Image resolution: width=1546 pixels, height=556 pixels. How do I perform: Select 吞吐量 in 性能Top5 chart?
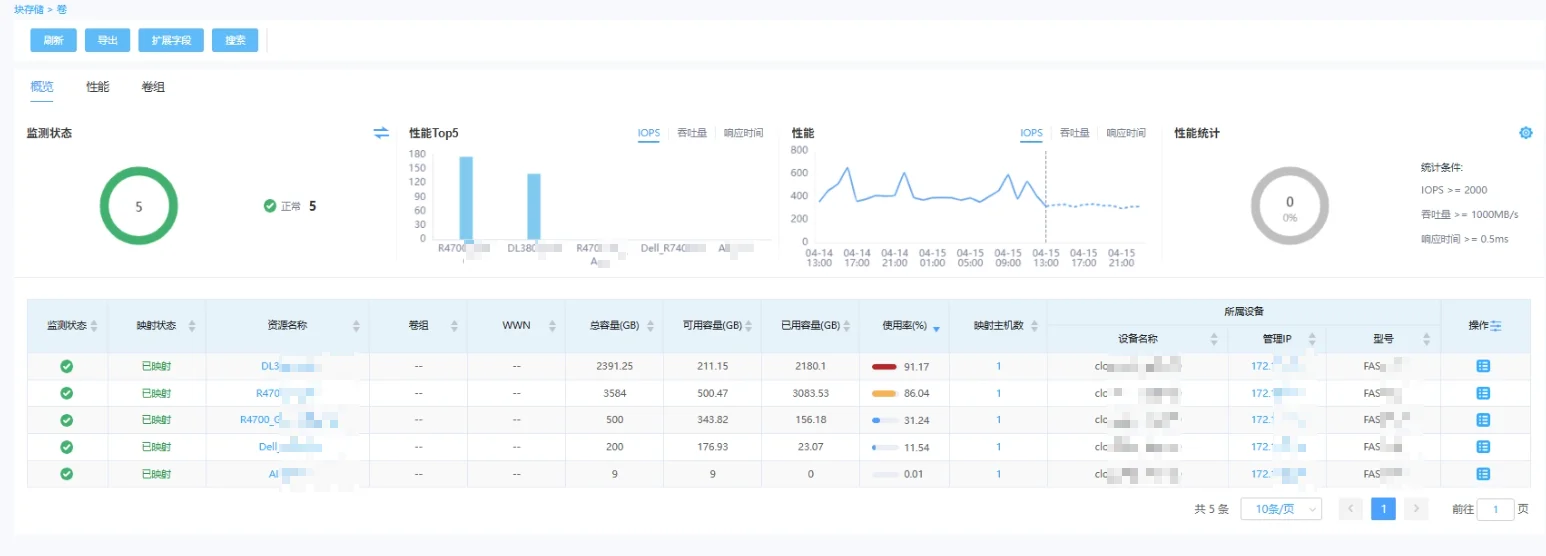[691, 133]
